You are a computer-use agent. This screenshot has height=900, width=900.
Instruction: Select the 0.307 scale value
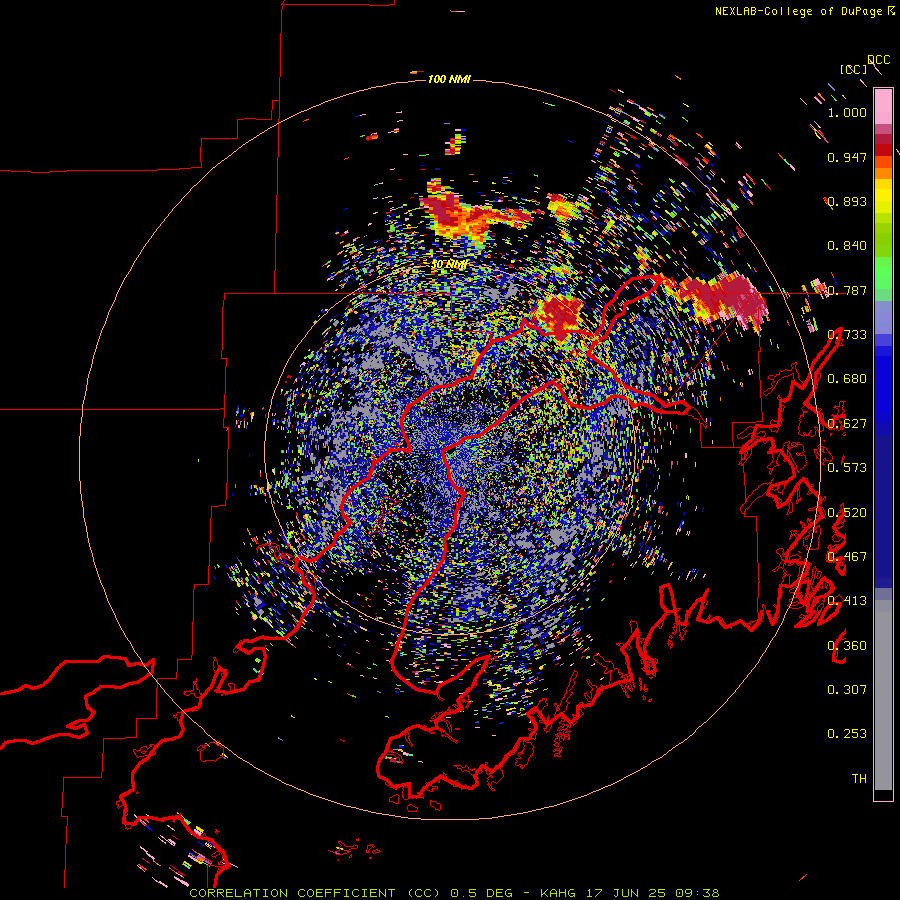point(847,690)
